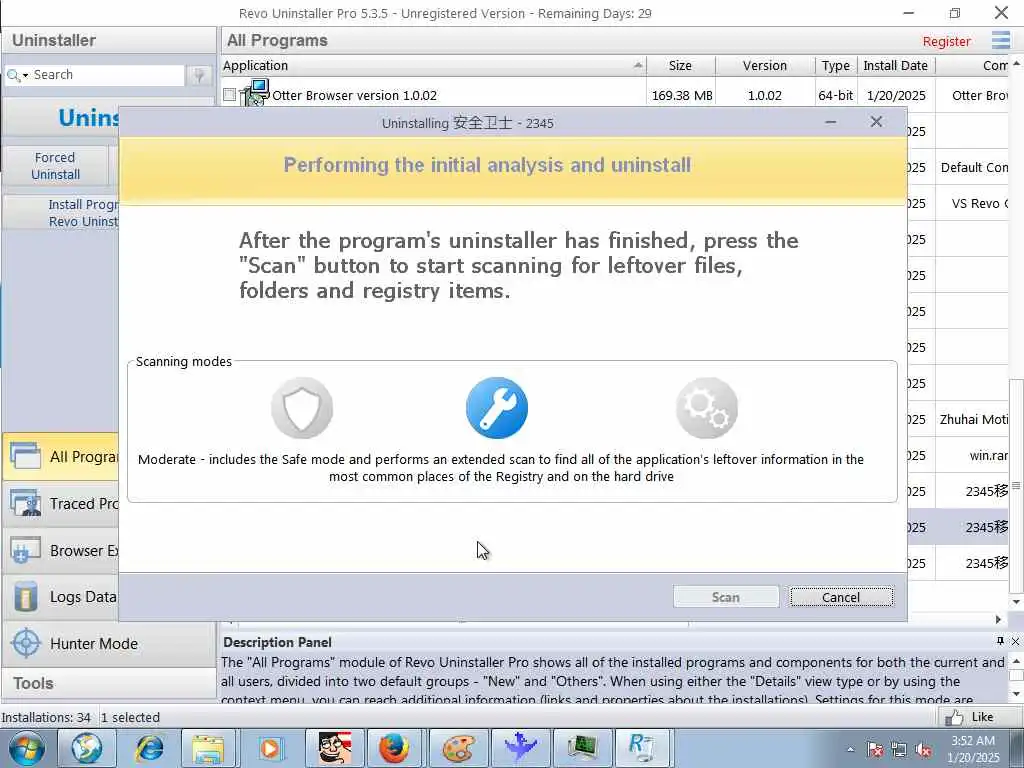Image resolution: width=1024 pixels, height=768 pixels.
Task: Open the action center flag tray icon
Action: (875, 750)
